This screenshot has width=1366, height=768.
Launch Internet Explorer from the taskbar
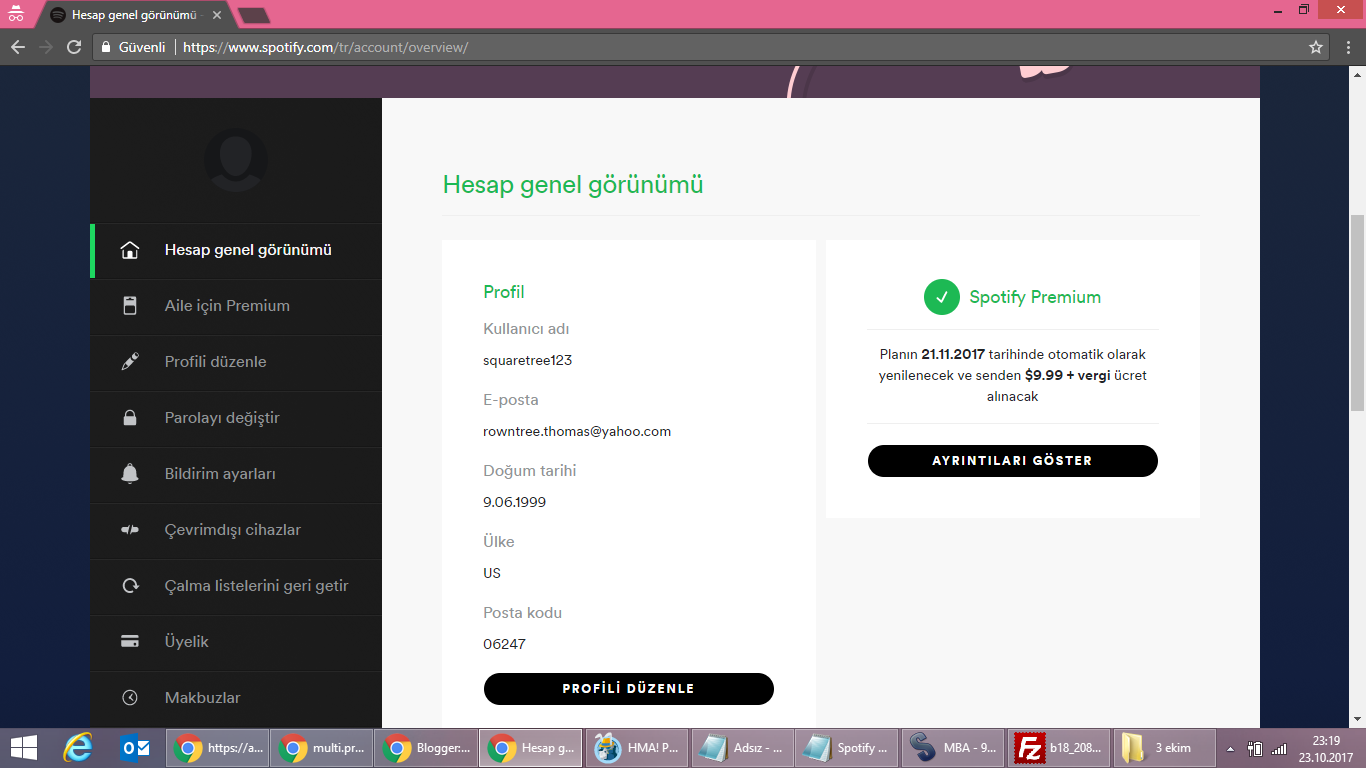[78, 748]
